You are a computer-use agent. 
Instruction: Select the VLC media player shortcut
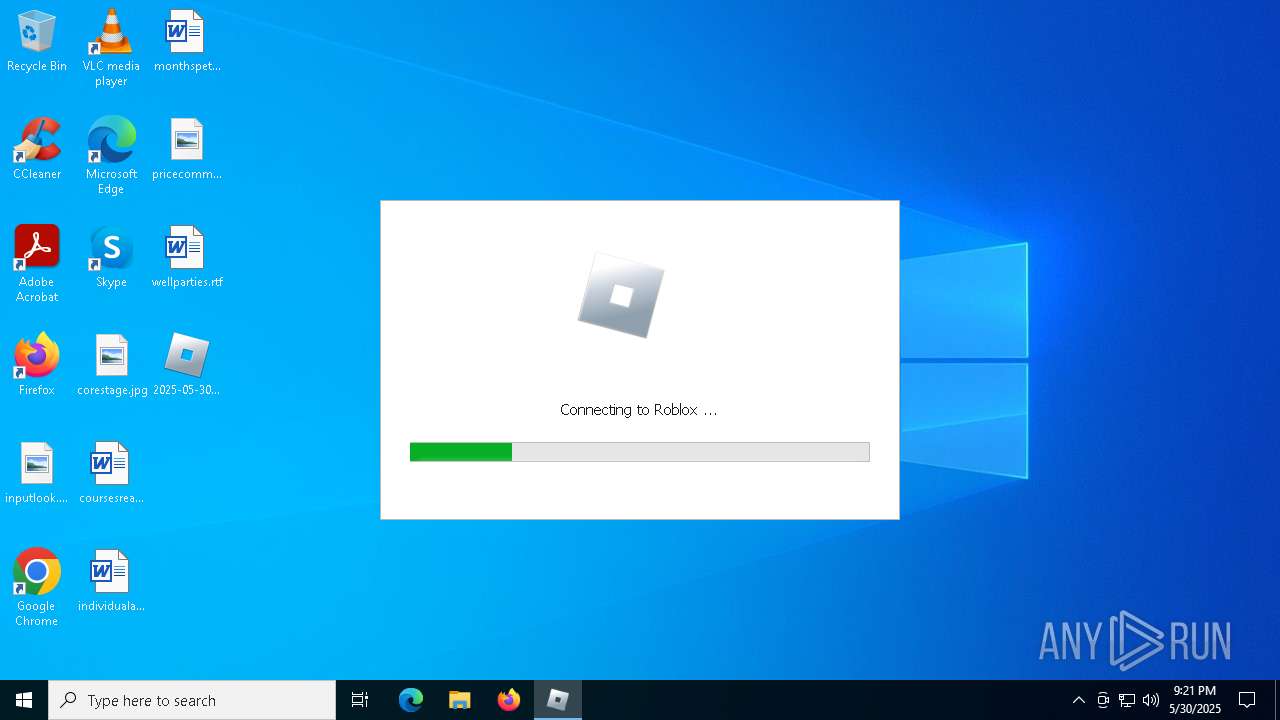[x=111, y=48]
